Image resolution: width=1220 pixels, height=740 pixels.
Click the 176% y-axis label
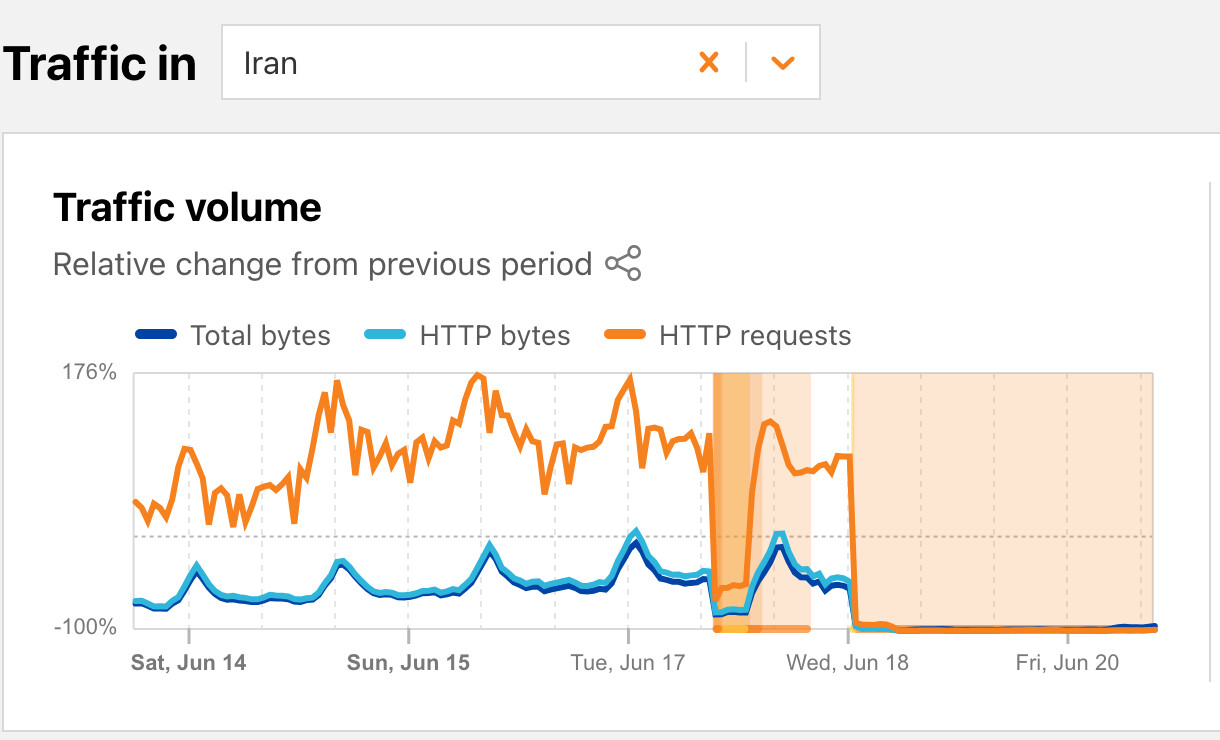click(91, 374)
